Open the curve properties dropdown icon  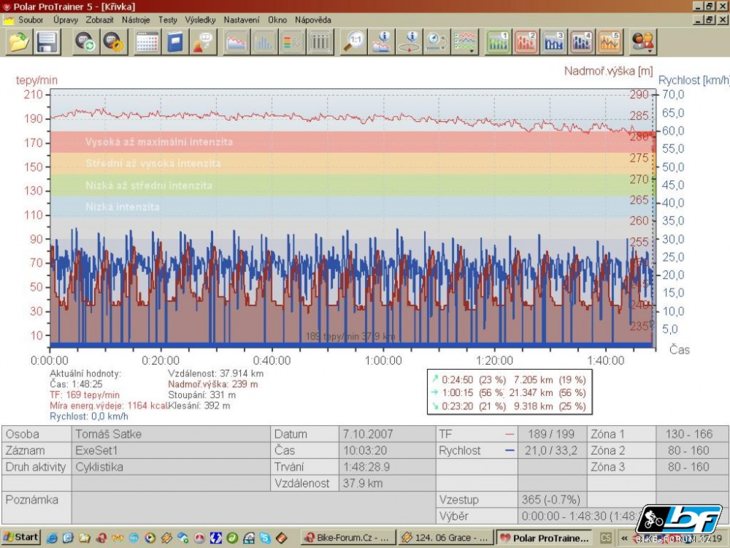[x=465, y=41]
